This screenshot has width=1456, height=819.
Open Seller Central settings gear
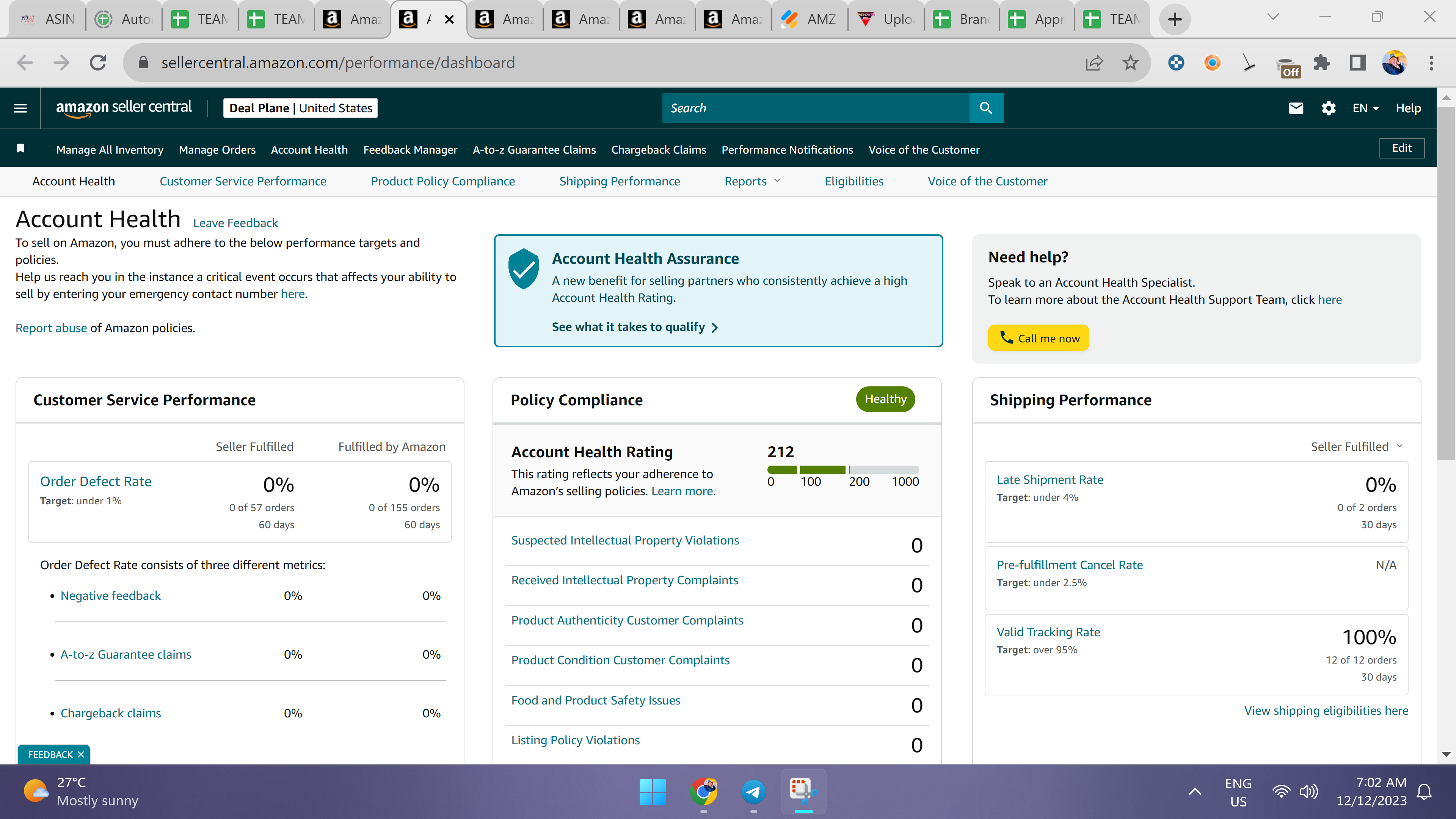[1328, 108]
